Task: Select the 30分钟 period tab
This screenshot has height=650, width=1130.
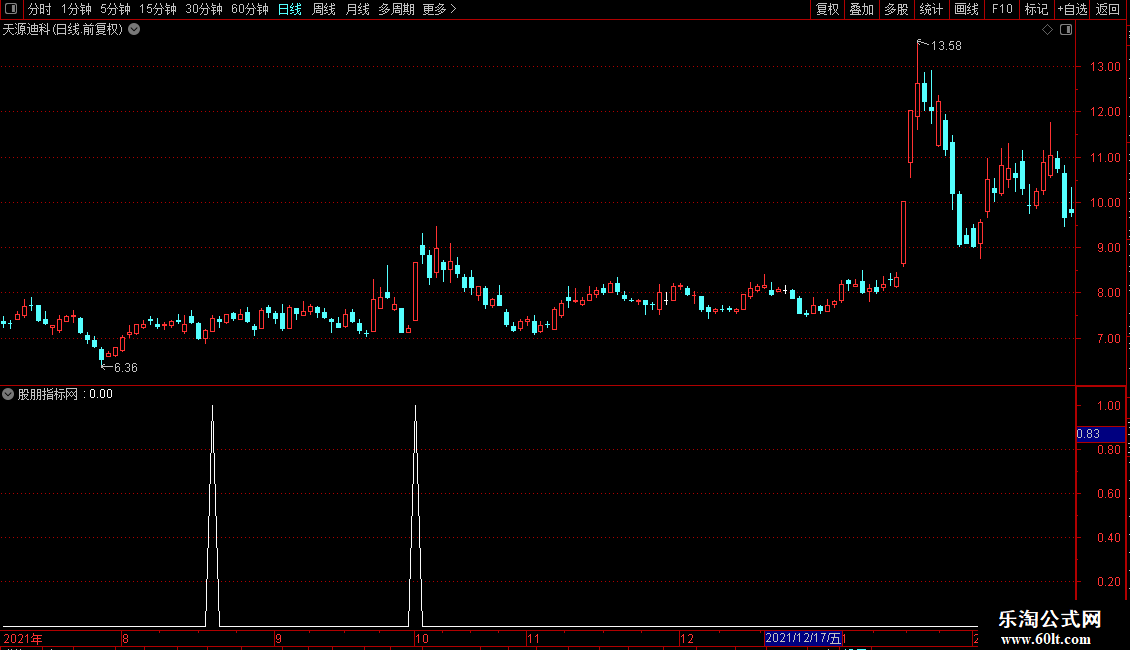Action: pos(203,9)
